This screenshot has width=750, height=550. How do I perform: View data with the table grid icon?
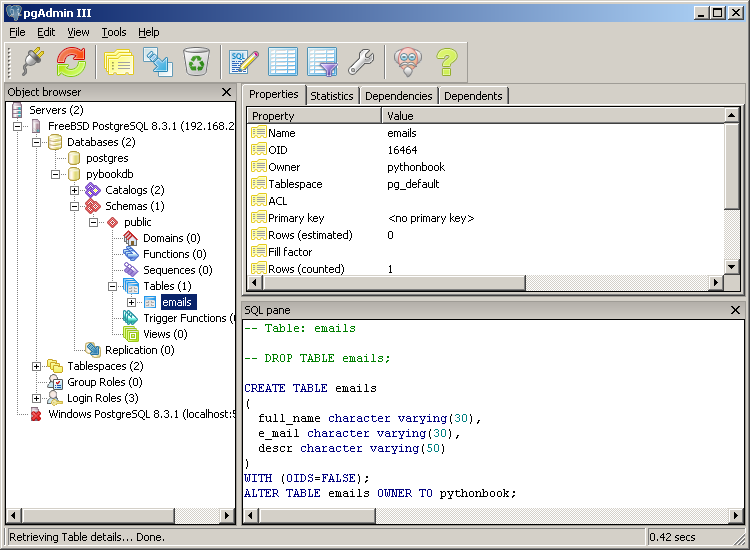(x=283, y=62)
